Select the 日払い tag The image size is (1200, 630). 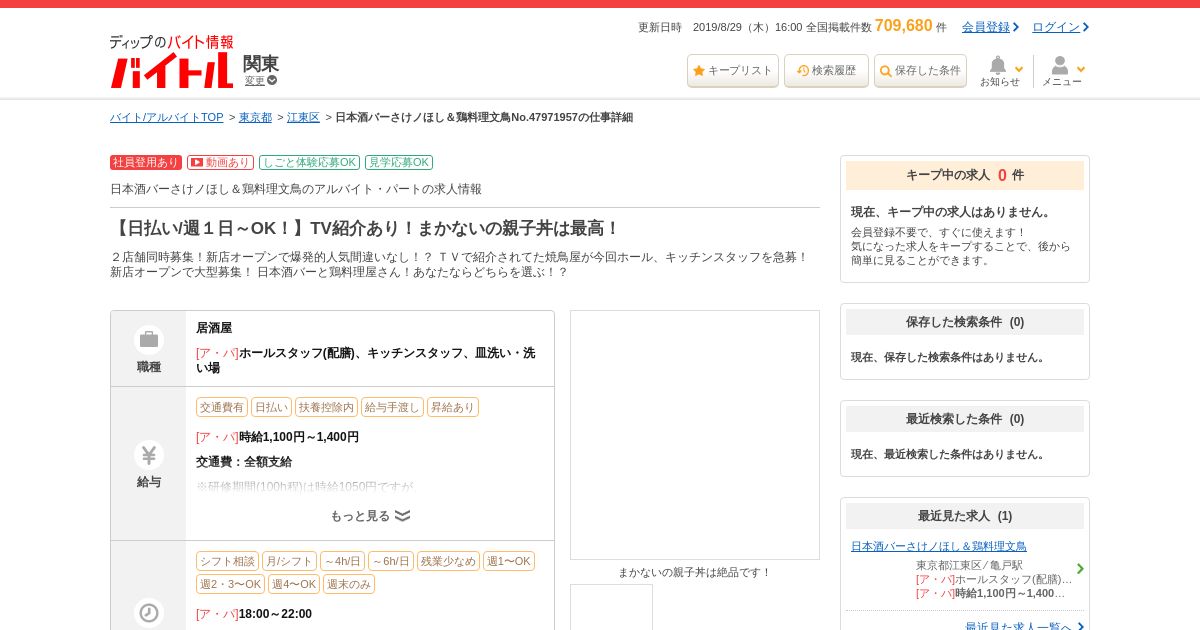[x=271, y=407]
